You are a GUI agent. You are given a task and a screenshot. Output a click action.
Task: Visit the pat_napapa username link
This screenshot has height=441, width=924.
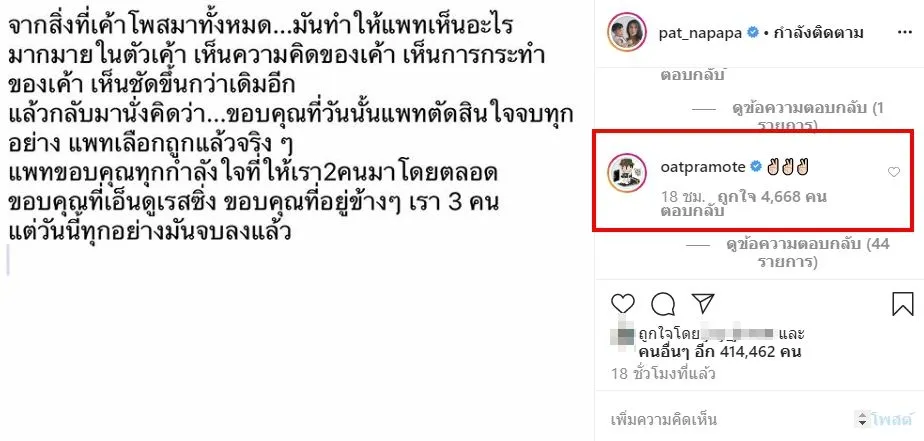click(701, 33)
